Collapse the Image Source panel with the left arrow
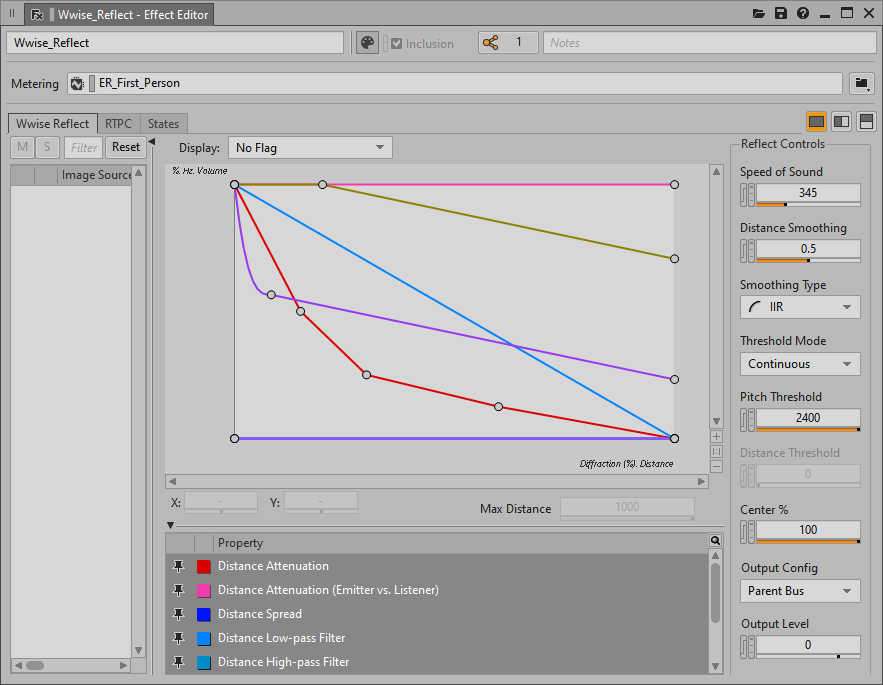The height and width of the screenshot is (685, 883). pyautogui.click(x=151, y=141)
